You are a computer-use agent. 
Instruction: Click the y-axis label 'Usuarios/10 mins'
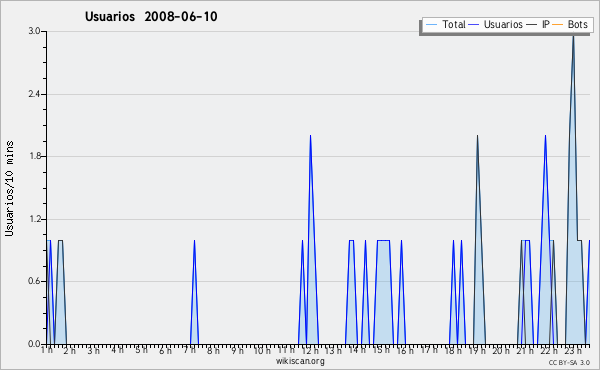pyautogui.click(x=9, y=188)
